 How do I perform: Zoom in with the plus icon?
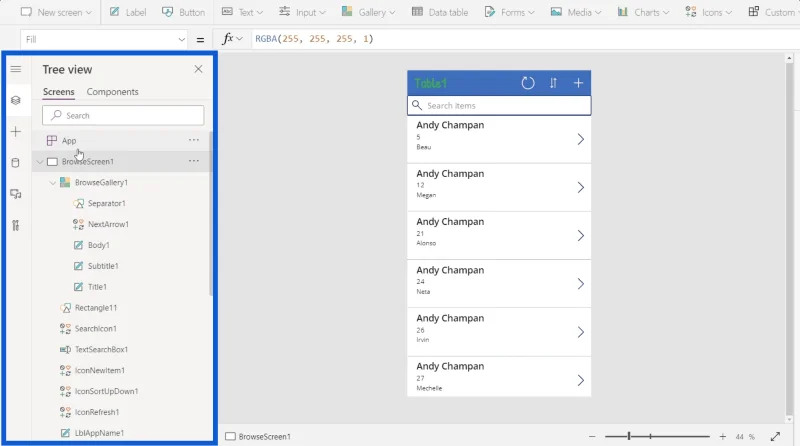(x=722, y=436)
